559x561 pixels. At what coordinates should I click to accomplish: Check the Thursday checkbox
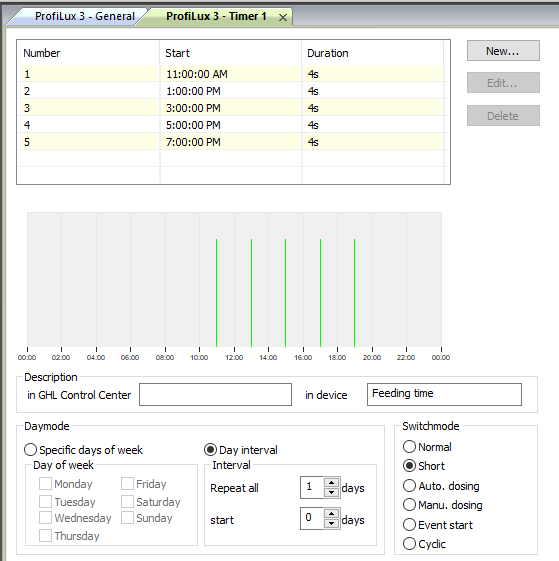[x=45, y=536]
